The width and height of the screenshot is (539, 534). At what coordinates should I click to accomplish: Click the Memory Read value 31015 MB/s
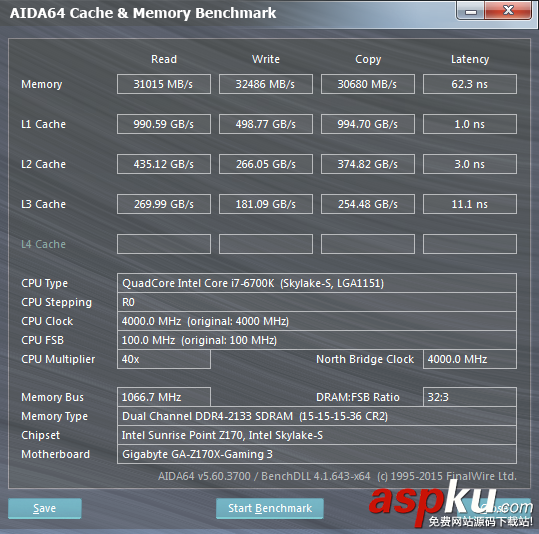coord(164,84)
